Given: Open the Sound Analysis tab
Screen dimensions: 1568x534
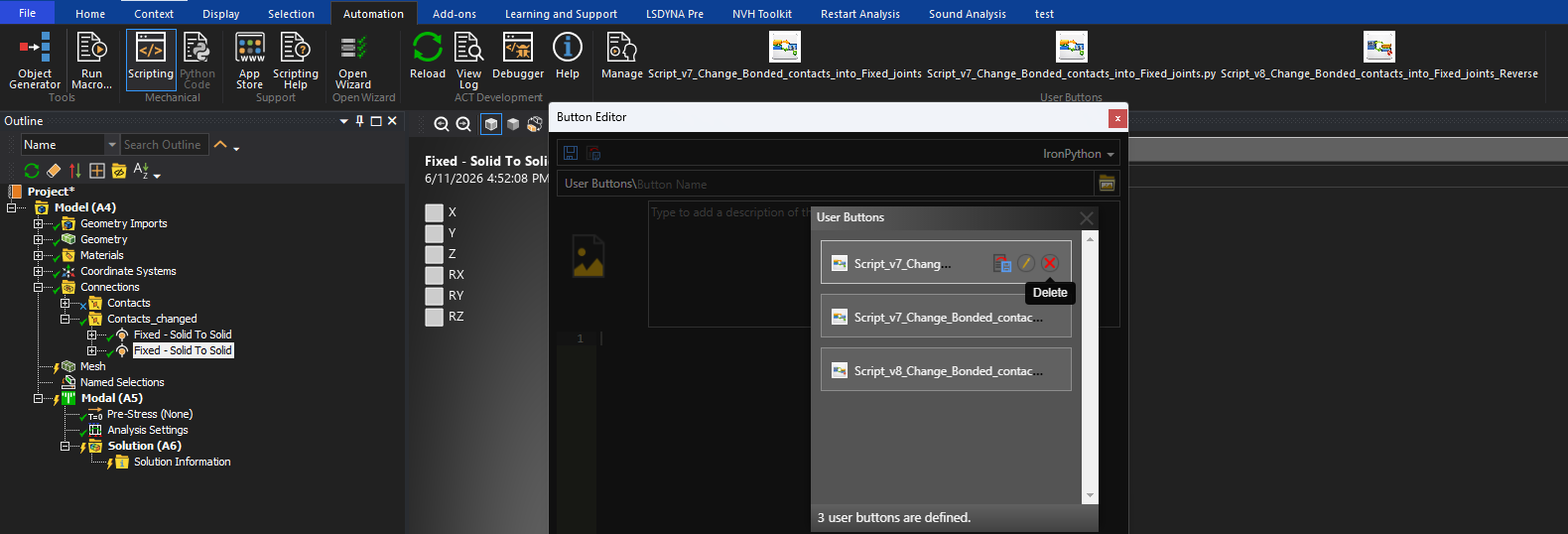Looking at the screenshot, I should pyautogui.click(x=968, y=14).
